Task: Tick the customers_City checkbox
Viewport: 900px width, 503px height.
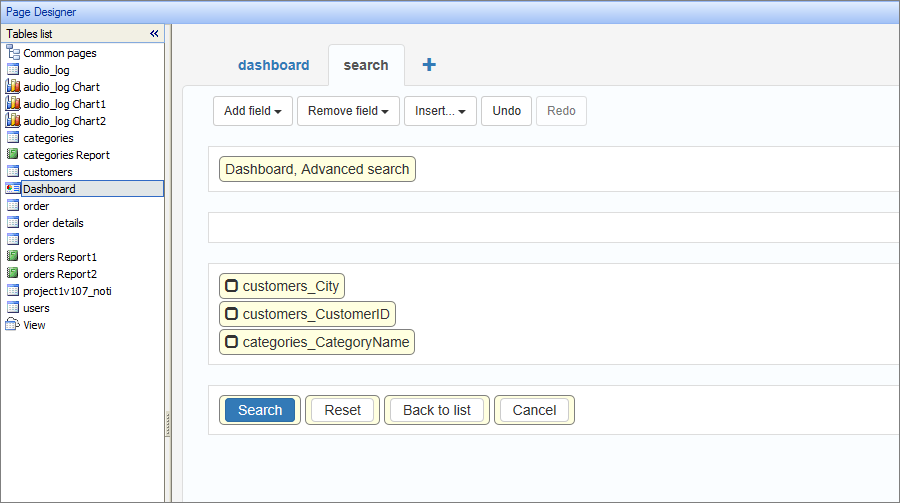Action: pos(231,286)
